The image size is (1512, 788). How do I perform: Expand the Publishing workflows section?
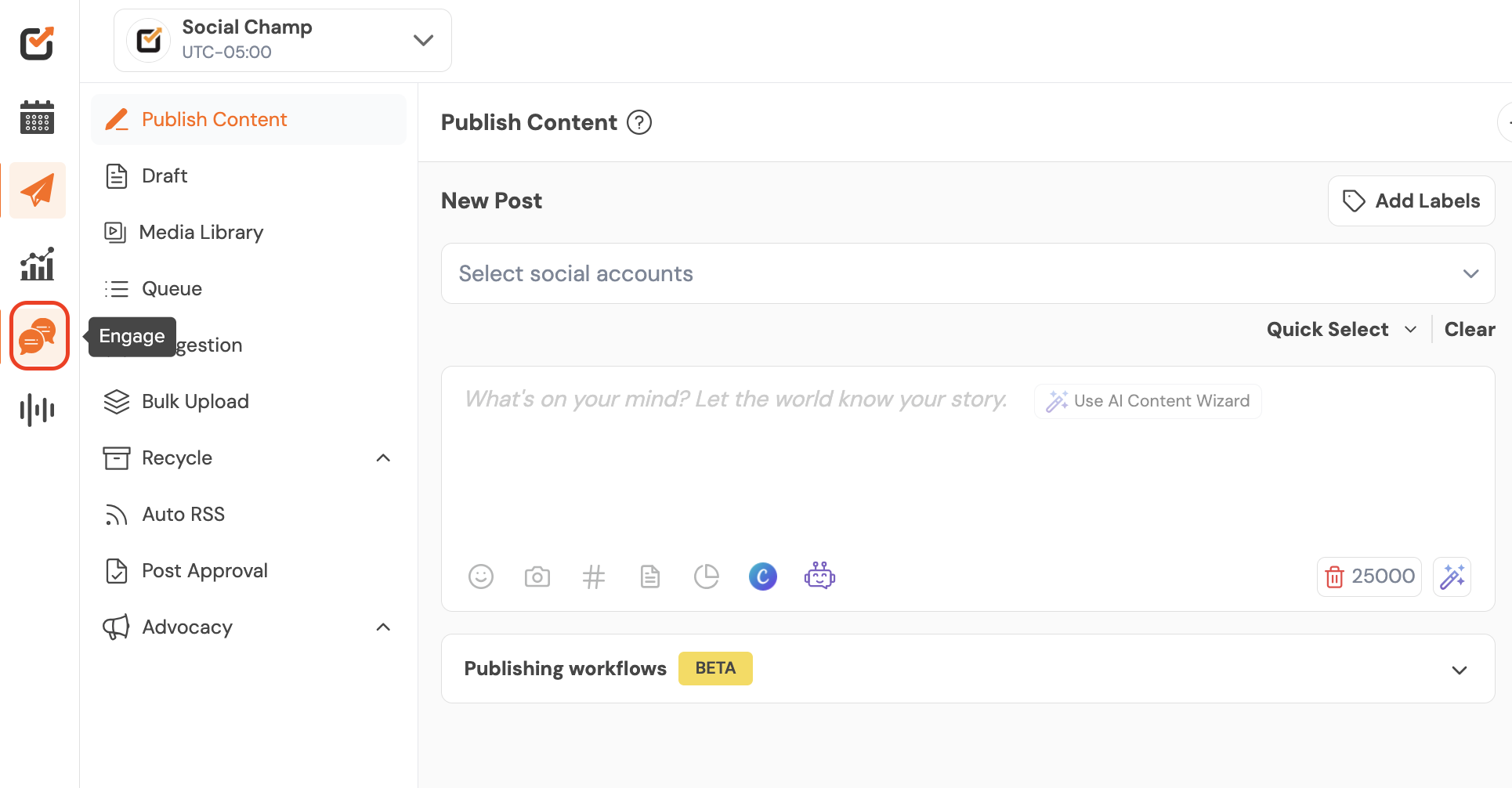click(x=1459, y=670)
